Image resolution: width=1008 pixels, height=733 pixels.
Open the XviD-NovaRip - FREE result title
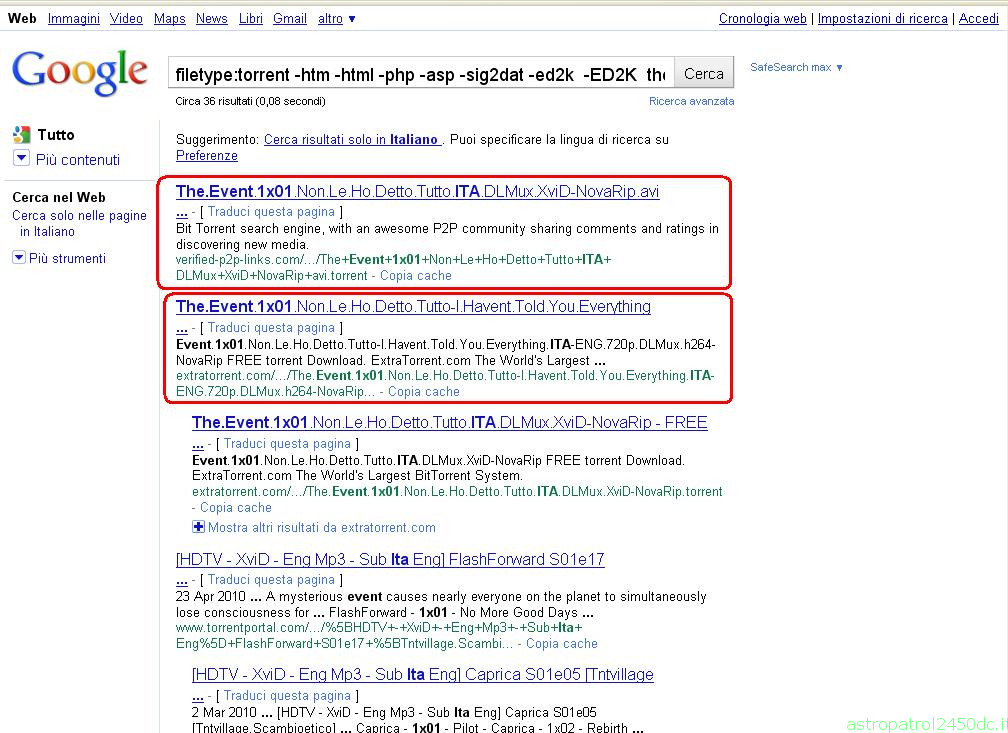(449, 422)
